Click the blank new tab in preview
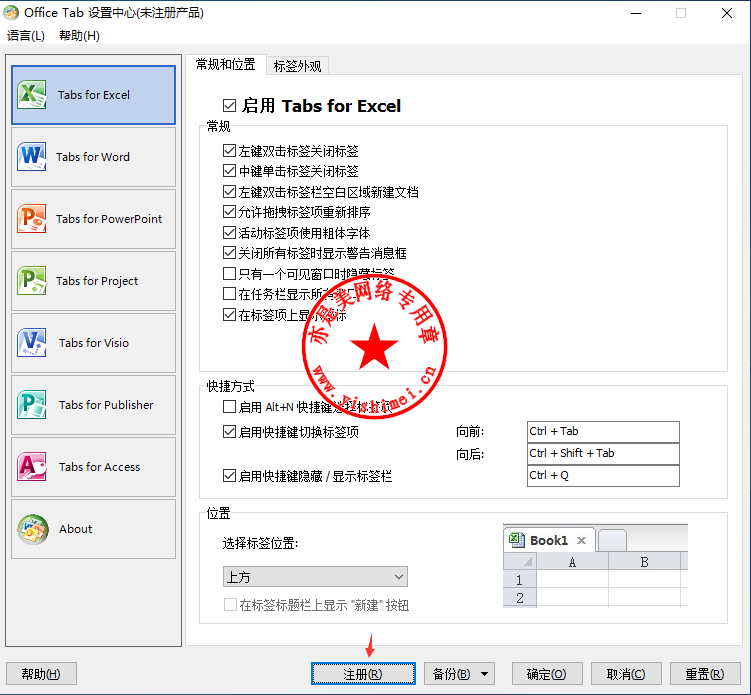This screenshot has height=695, width=751. click(x=612, y=541)
